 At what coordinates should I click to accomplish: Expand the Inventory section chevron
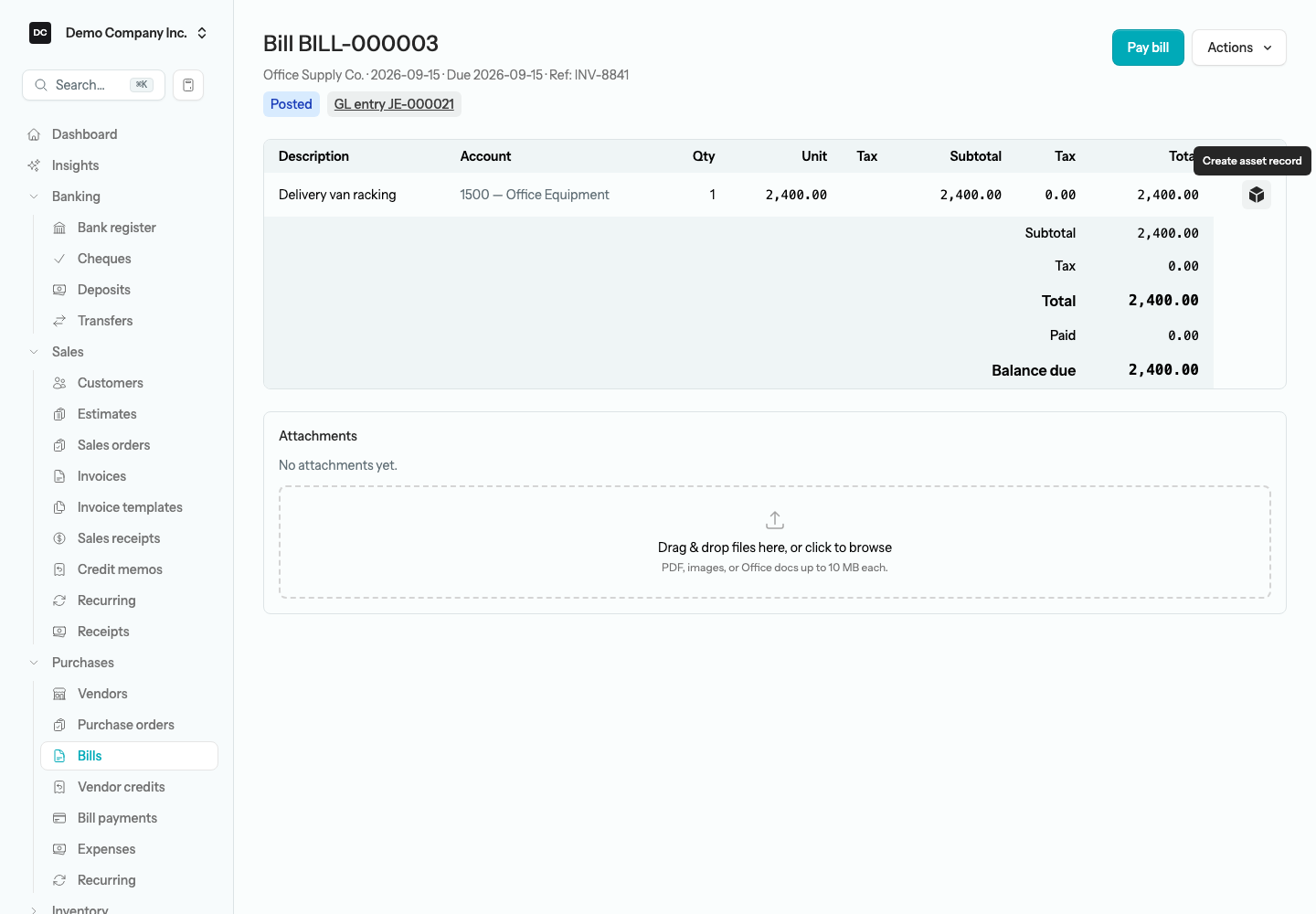click(x=34, y=910)
